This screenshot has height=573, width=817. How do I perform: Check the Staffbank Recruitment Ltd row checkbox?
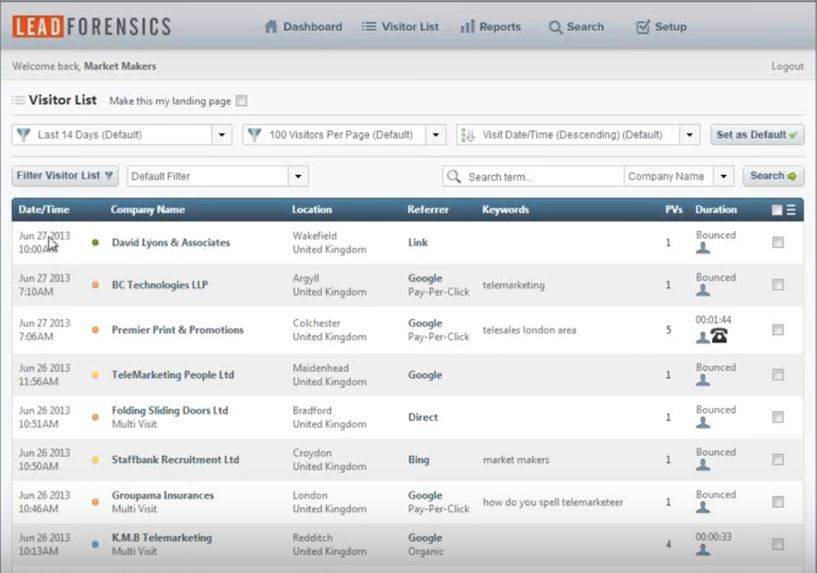pyautogui.click(x=778, y=459)
